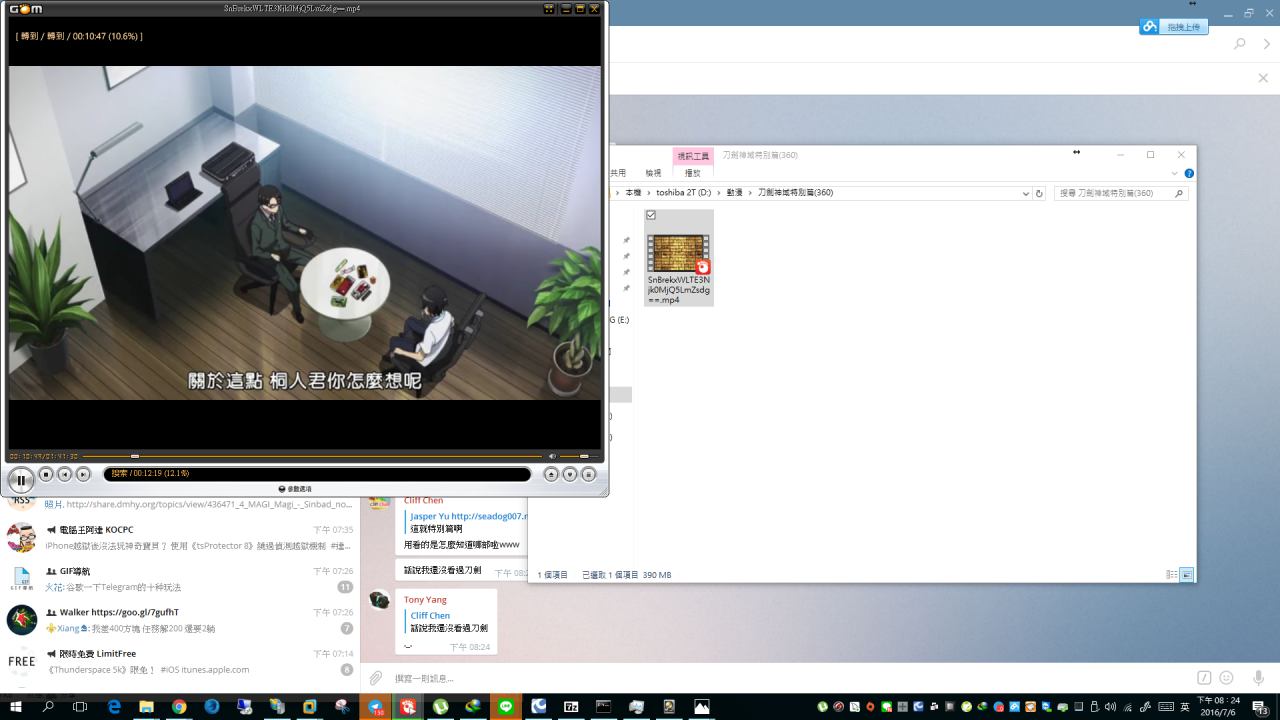Click 刀劍神域特別篇(360) in the breadcrumb
The height and width of the screenshot is (720, 1280).
click(x=795, y=192)
